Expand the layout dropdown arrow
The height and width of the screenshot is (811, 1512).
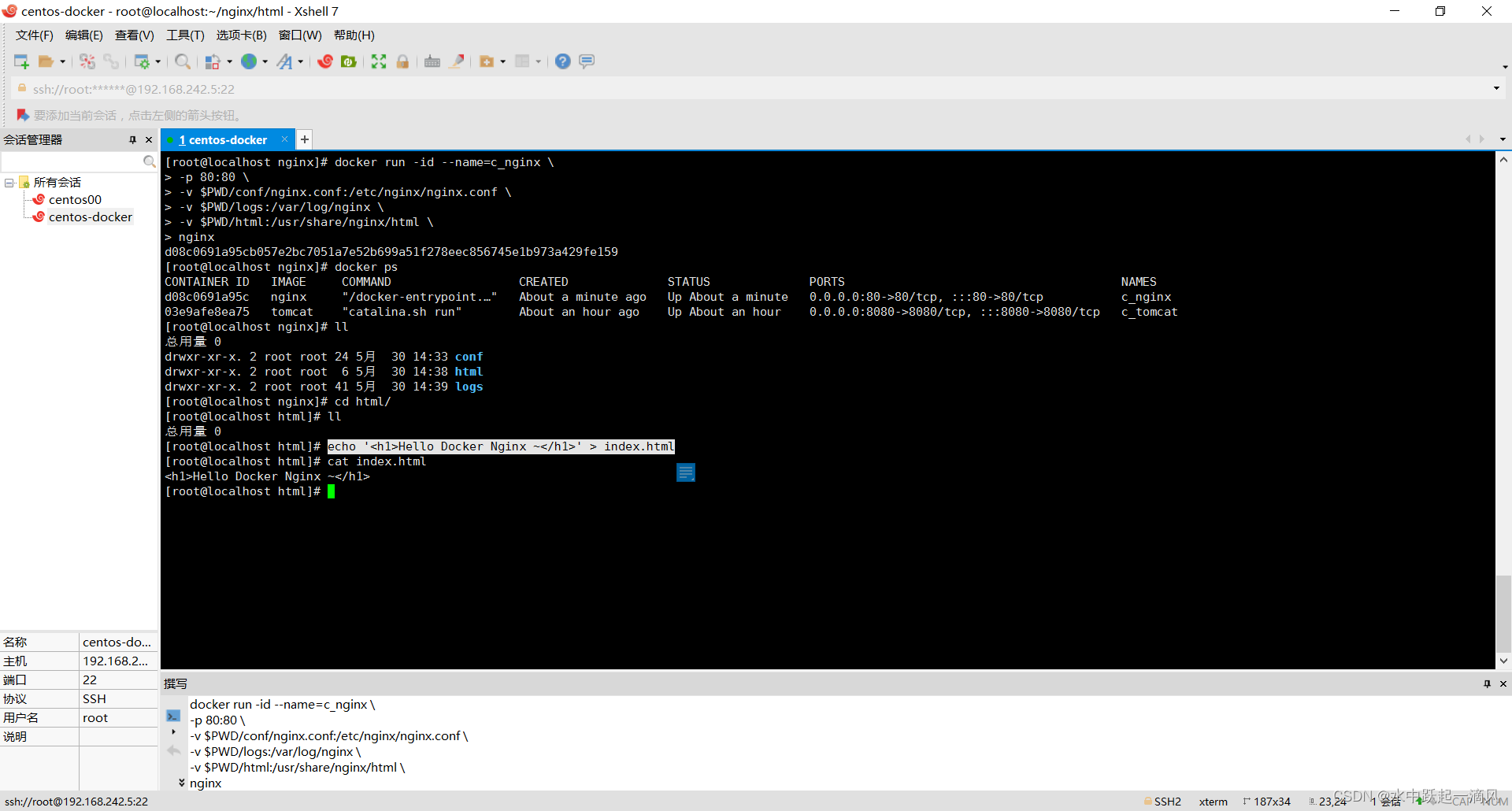coord(539,61)
